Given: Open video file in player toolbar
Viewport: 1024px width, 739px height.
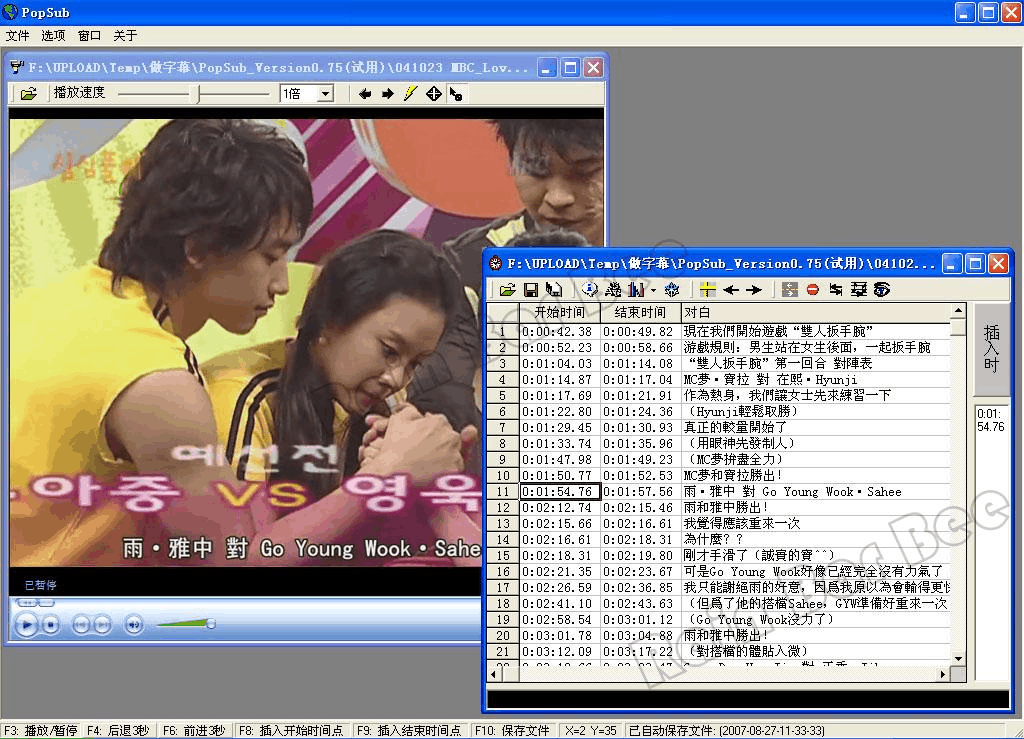Looking at the screenshot, I should coord(28,94).
